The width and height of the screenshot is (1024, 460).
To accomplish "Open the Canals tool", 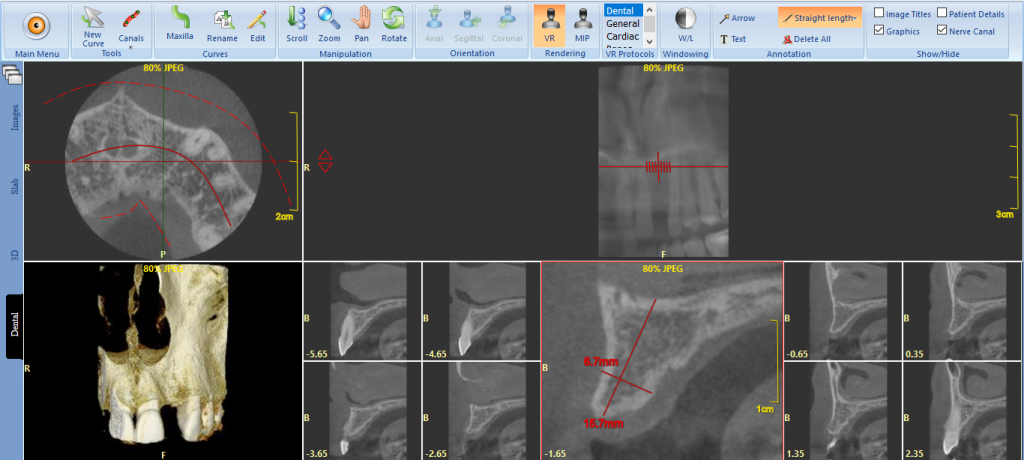I will tap(131, 25).
